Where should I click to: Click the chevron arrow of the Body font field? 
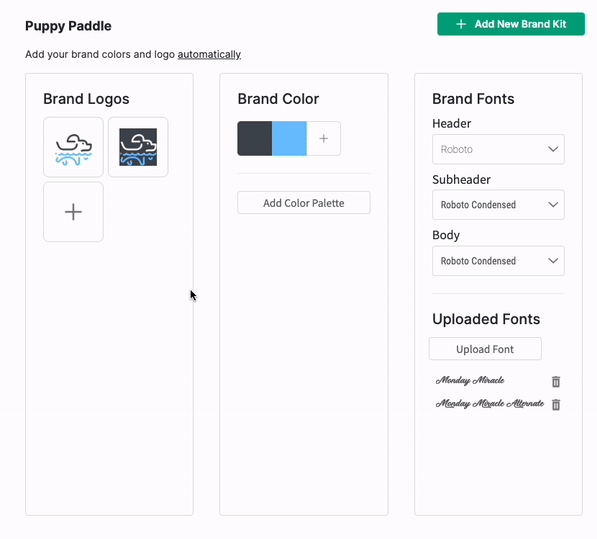(x=553, y=261)
